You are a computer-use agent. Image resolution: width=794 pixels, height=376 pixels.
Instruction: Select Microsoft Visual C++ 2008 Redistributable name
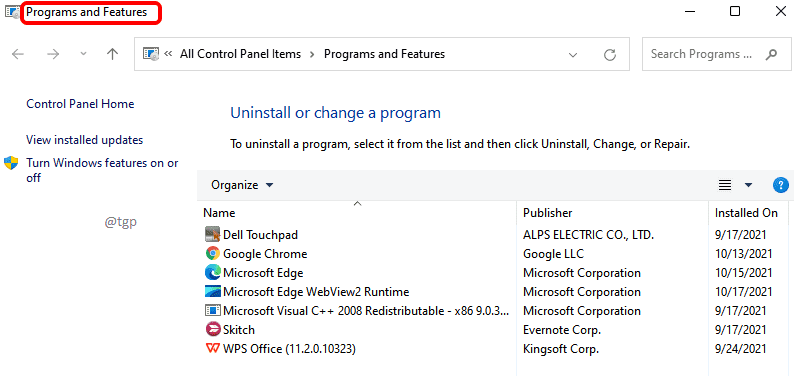tap(366, 311)
